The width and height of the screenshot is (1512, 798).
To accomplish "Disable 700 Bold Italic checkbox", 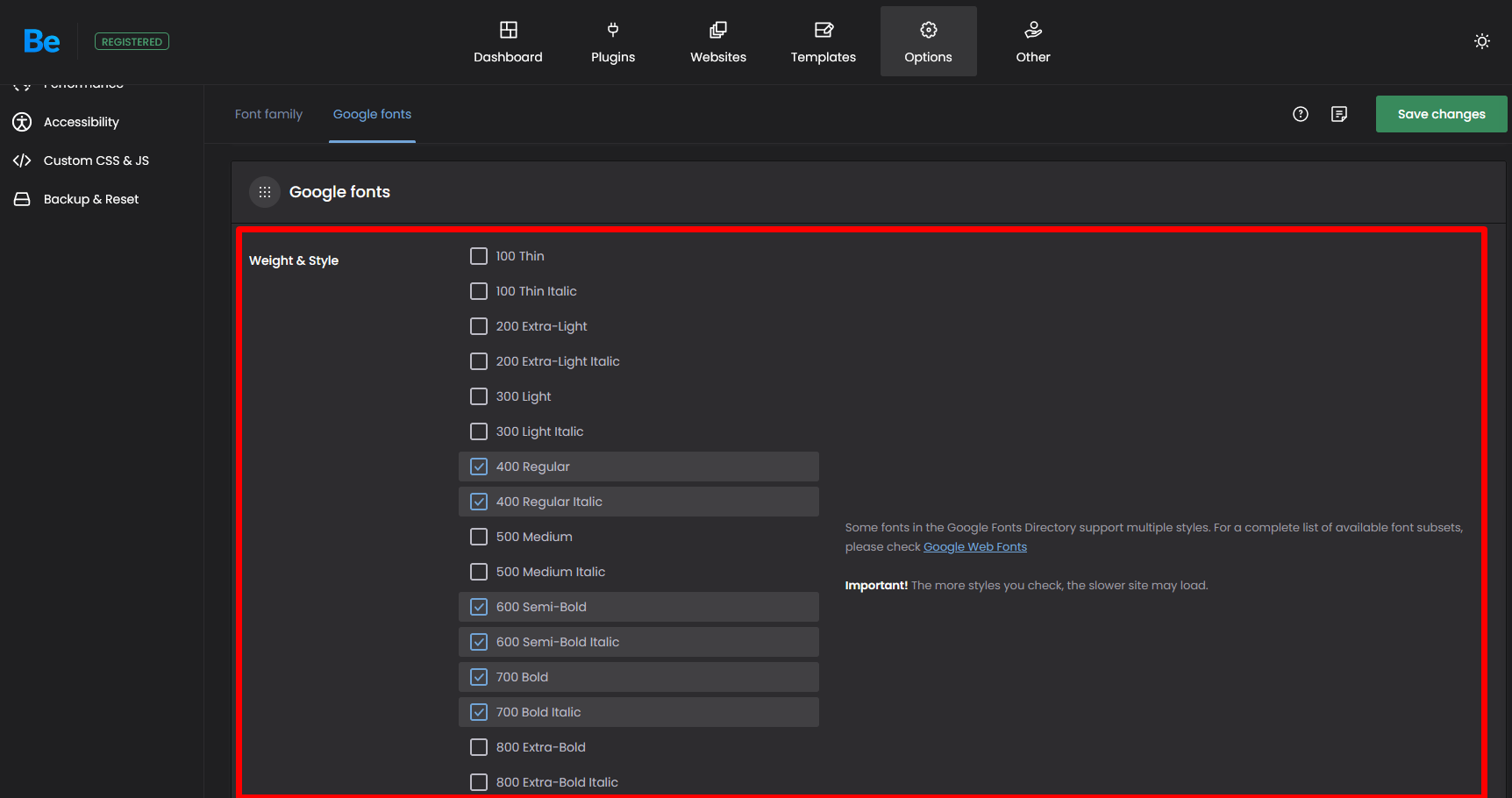I will coord(479,712).
